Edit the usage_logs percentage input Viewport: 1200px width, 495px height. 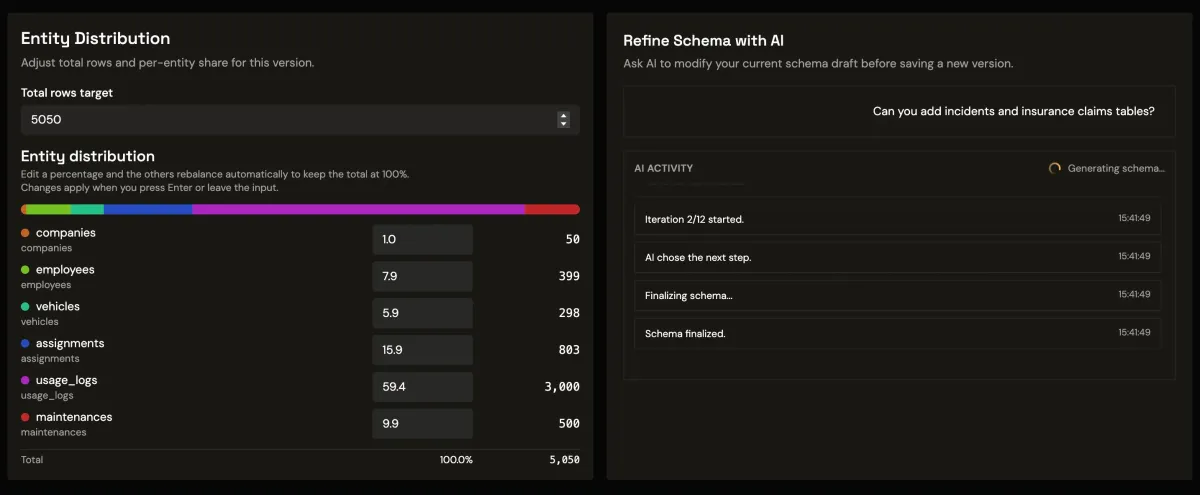pyautogui.click(x=422, y=387)
